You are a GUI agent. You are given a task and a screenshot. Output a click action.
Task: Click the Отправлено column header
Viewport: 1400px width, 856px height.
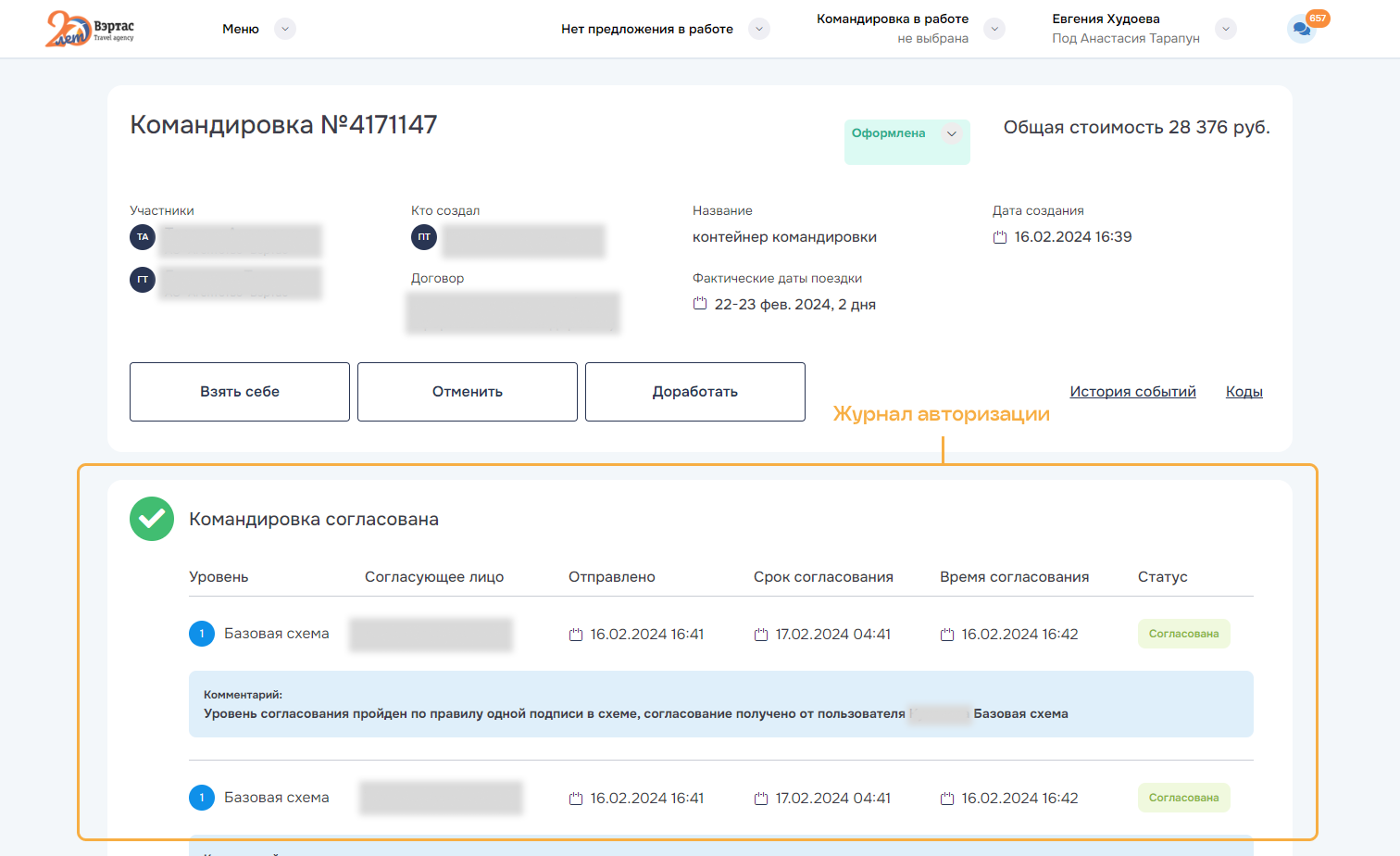coord(612,577)
